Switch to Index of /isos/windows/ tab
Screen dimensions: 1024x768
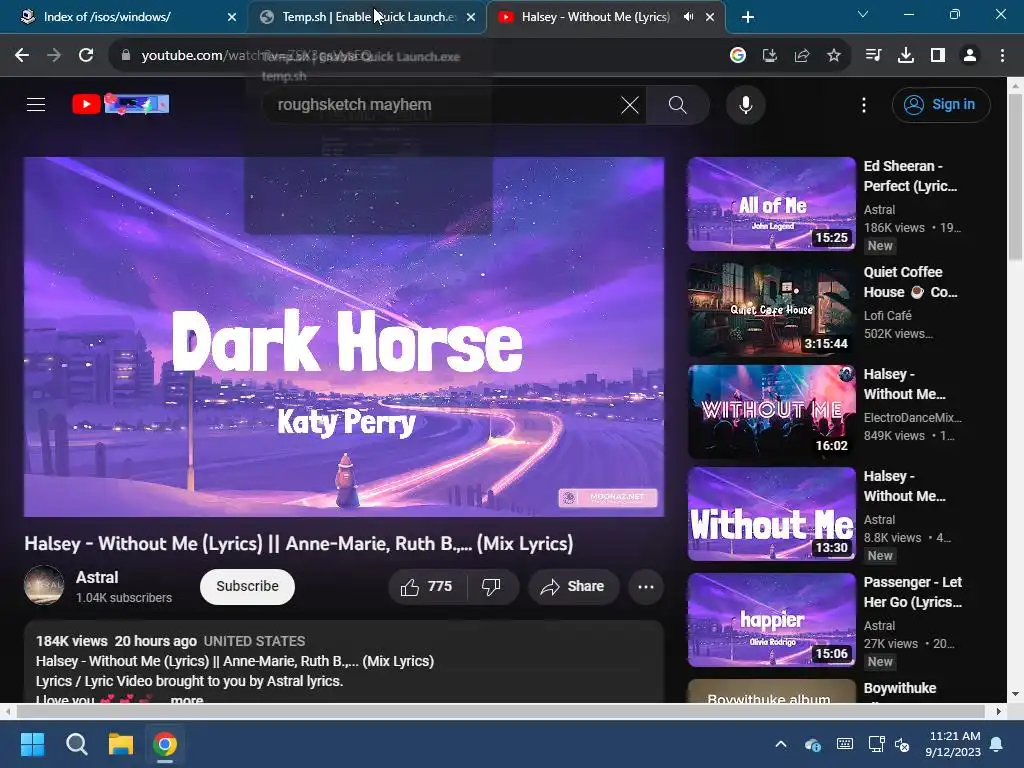click(124, 17)
